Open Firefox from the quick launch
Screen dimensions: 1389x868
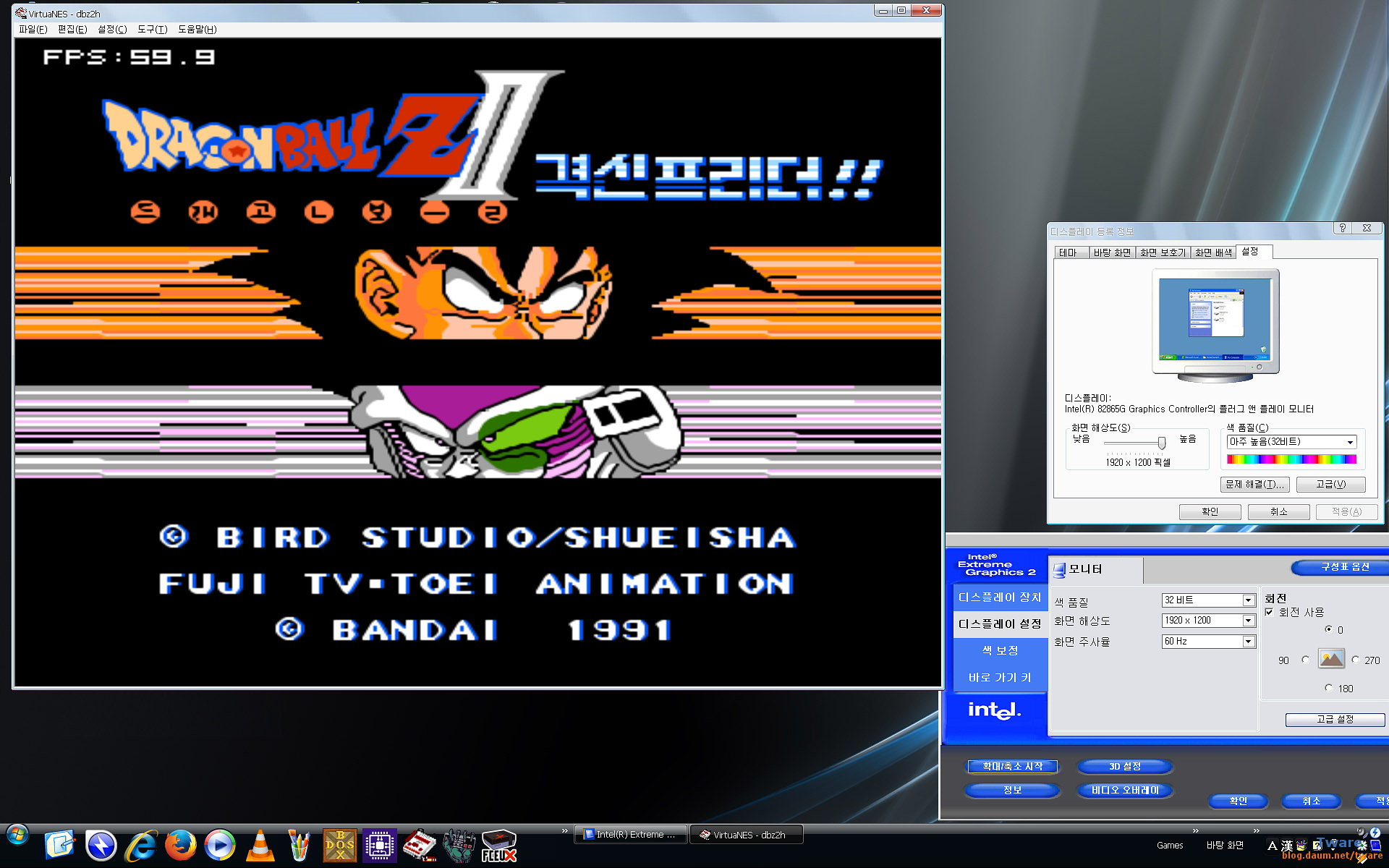[180, 845]
